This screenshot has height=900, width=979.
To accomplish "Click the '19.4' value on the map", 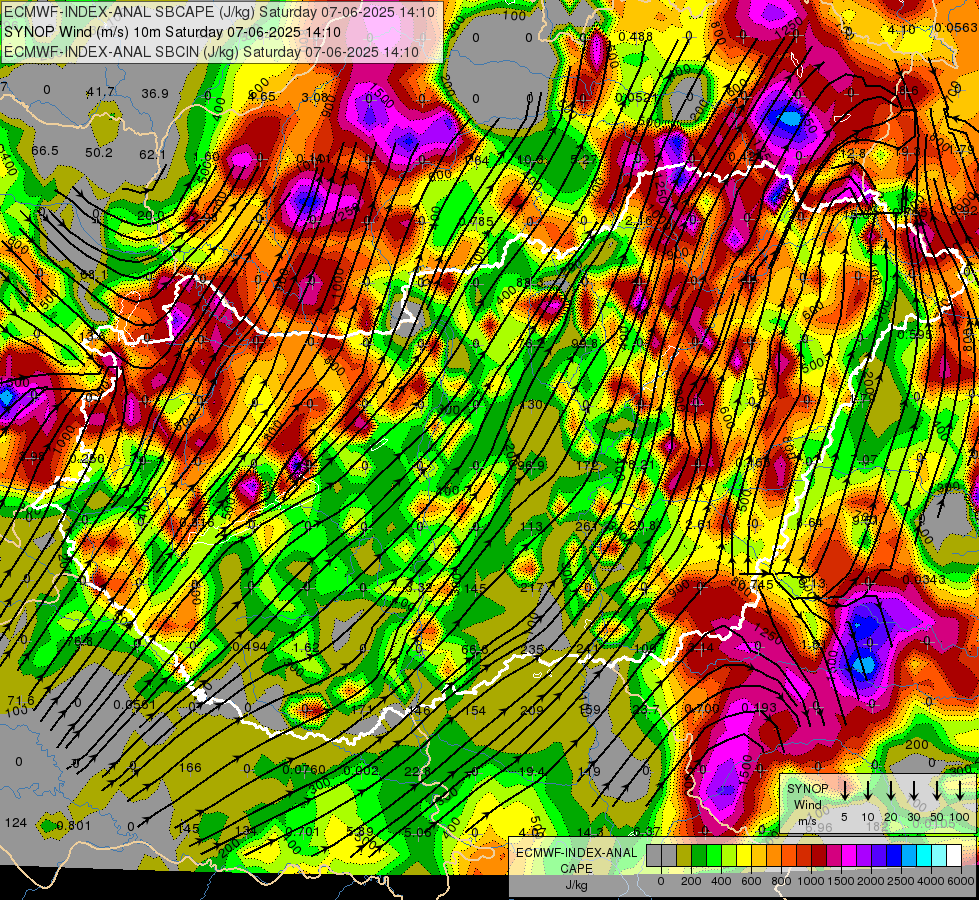I will click(531, 772).
